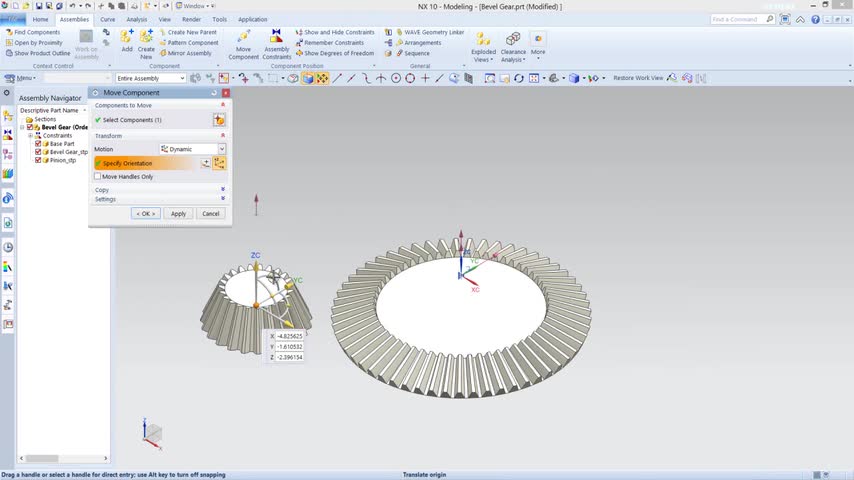Expand the Copy section
Viewport: 854px width, 480px height.
tap(159, 190)
